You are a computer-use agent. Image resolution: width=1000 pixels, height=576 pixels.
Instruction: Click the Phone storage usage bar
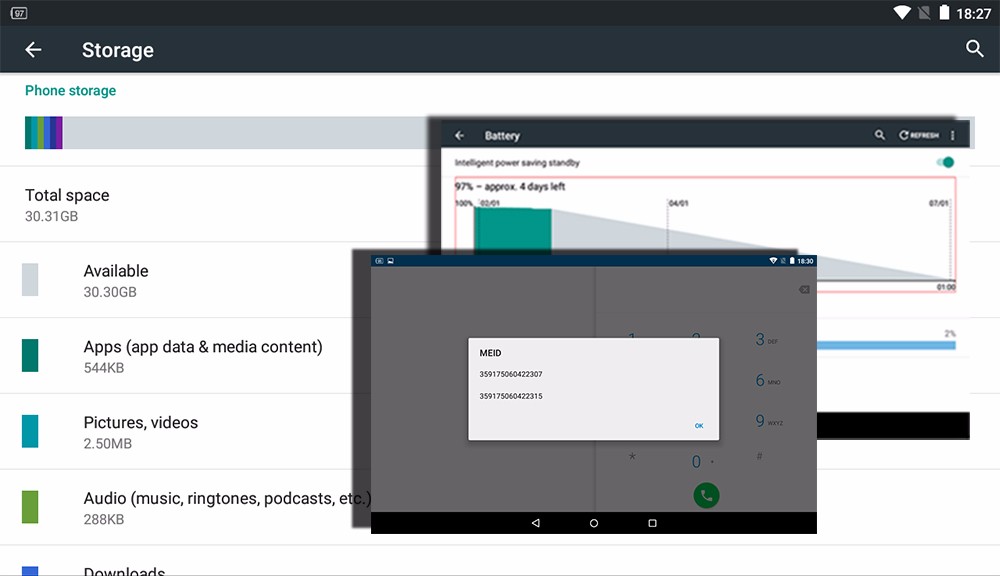(230, 133)
